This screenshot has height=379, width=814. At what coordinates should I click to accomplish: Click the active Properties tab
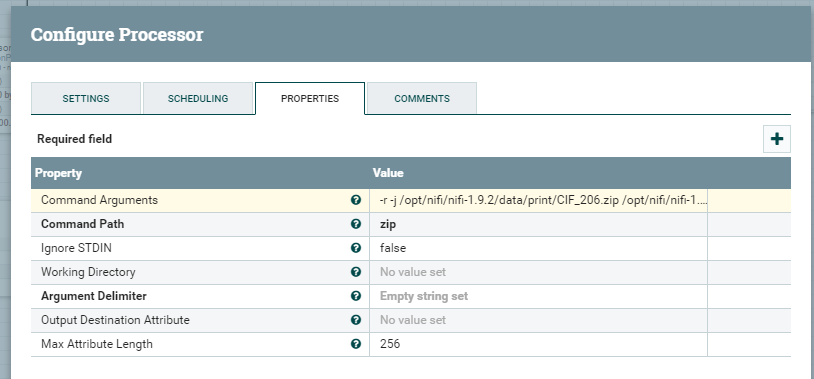[x=310, y=98]
